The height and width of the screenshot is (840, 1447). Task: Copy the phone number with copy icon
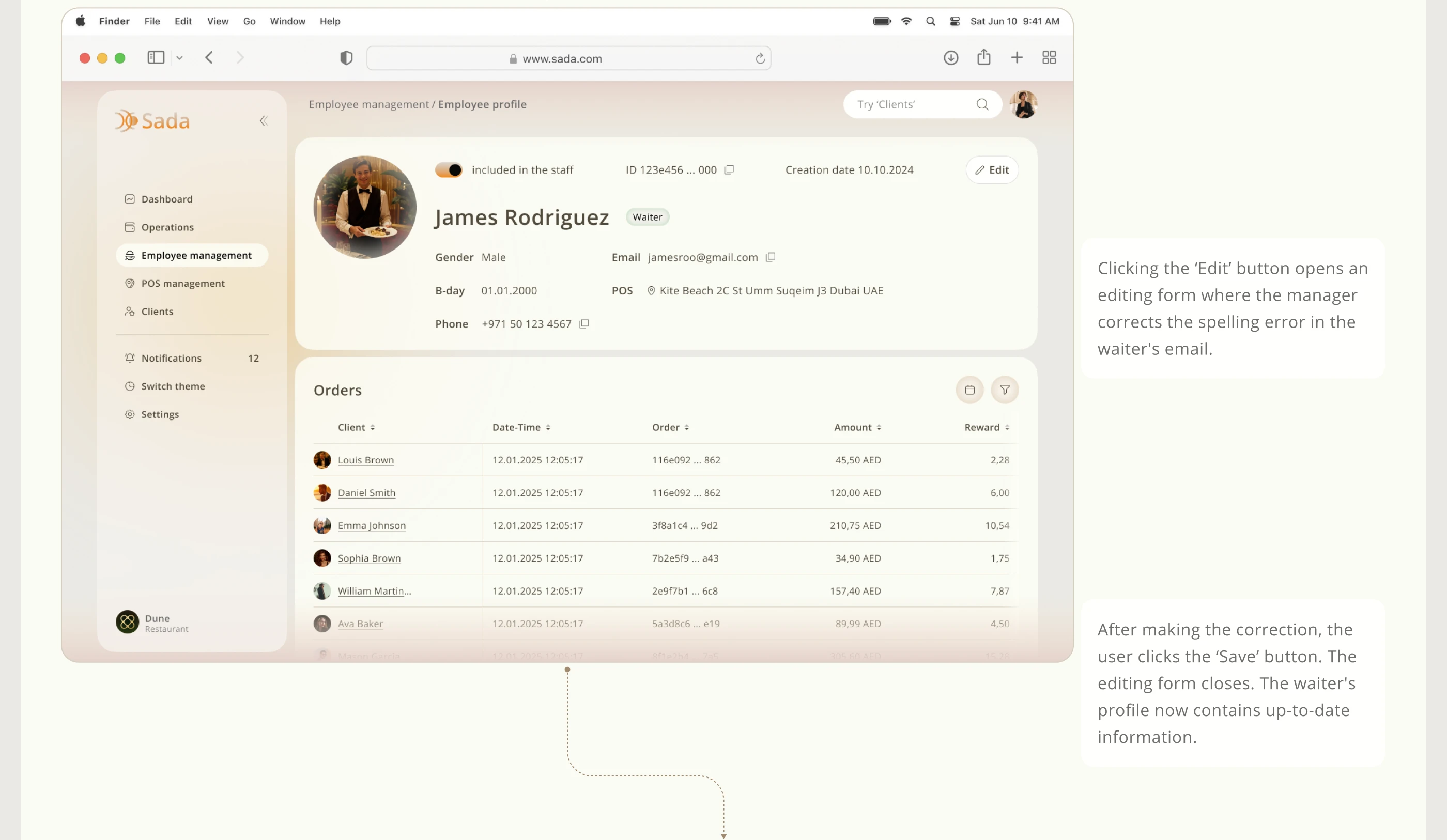[584, 324]
